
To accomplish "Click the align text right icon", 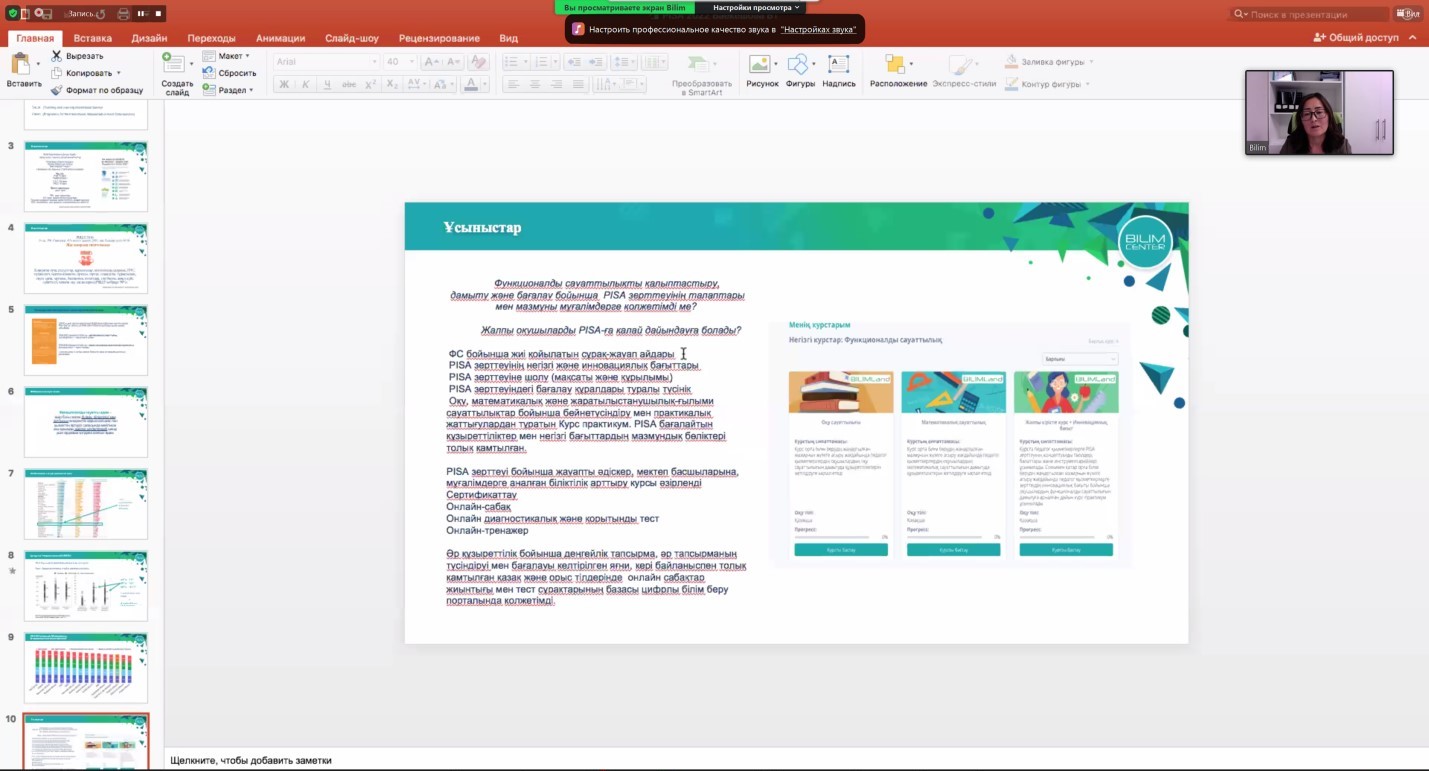I will click(557, 85).
